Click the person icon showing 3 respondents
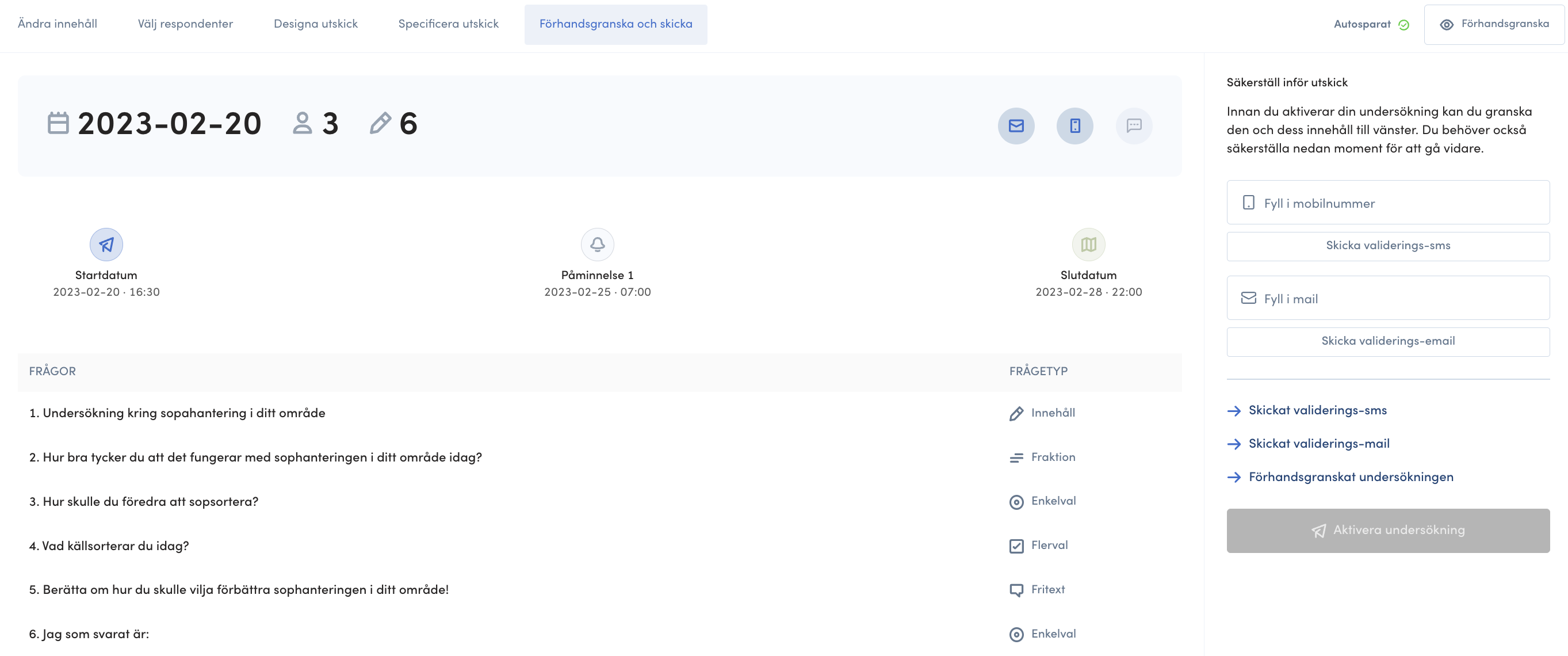The height and width of the screenshot is (656, 1568). click(x=302, y=123)
